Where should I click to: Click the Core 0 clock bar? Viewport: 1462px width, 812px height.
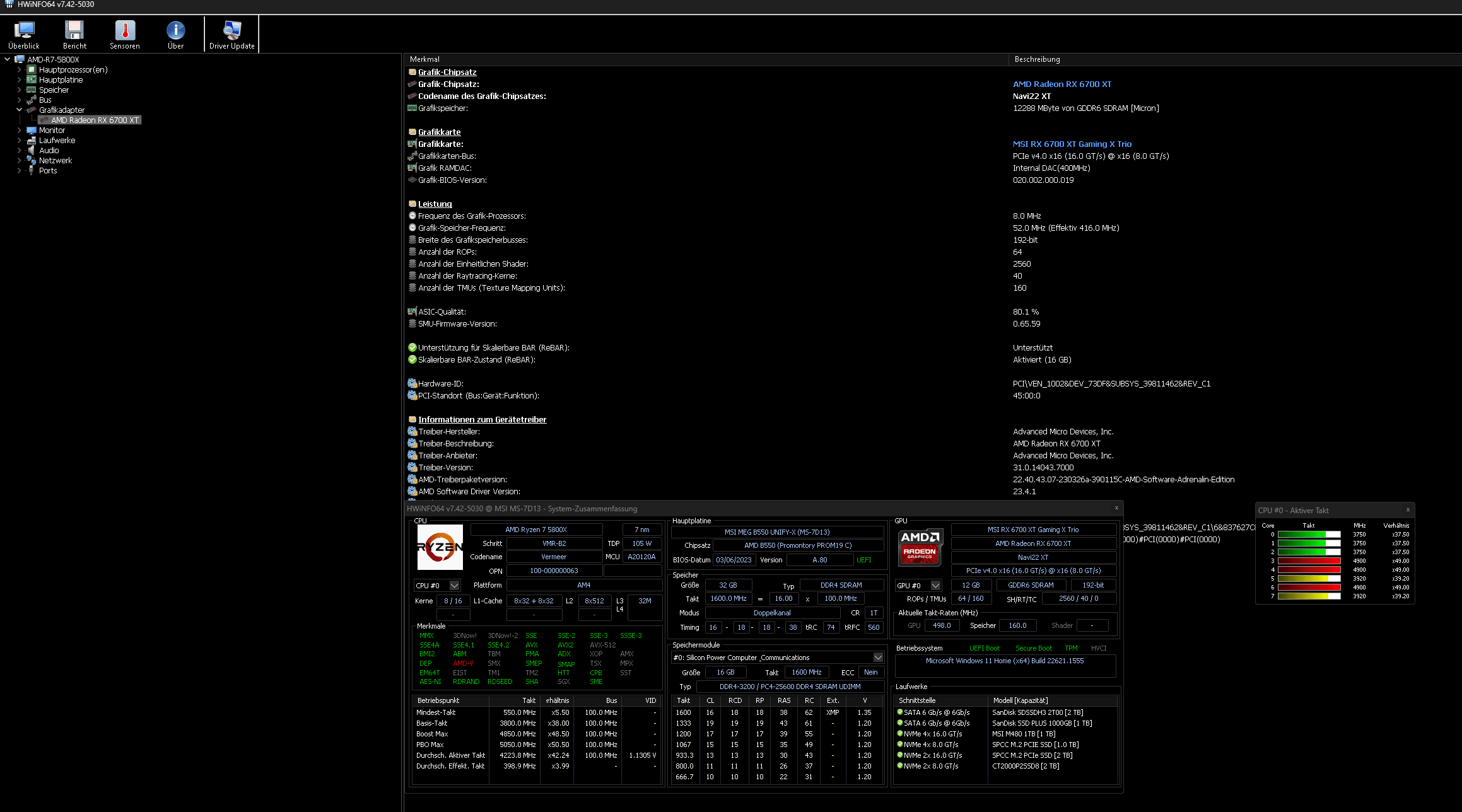tap(1309, 535)
